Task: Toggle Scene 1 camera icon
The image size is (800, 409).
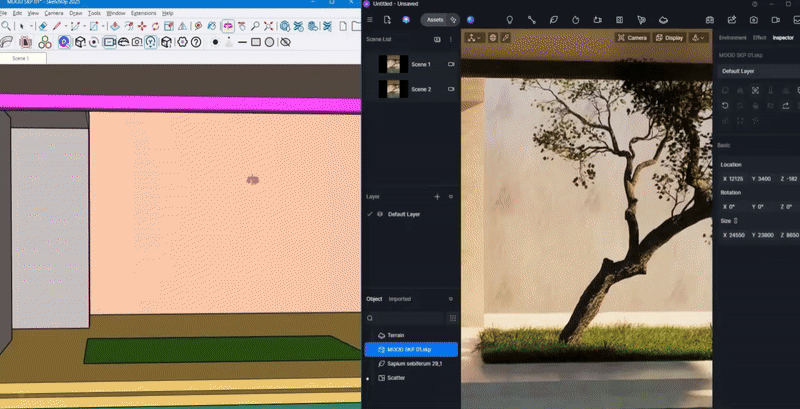Action: [451, 64]
